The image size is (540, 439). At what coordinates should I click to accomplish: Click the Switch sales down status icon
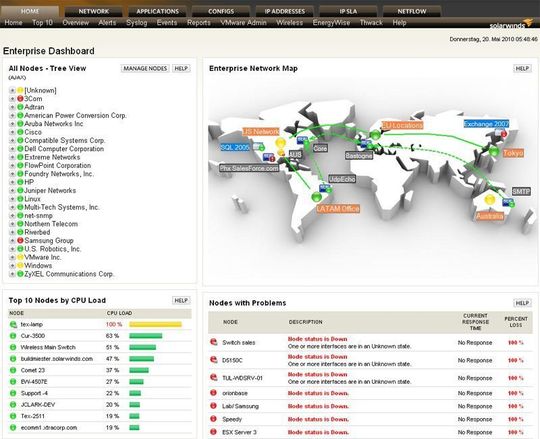214,342
